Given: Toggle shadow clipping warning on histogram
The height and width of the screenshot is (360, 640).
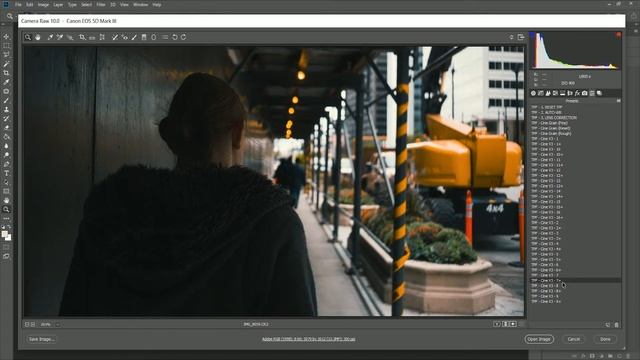Looking at the screenshot, I should coord(532,35).
